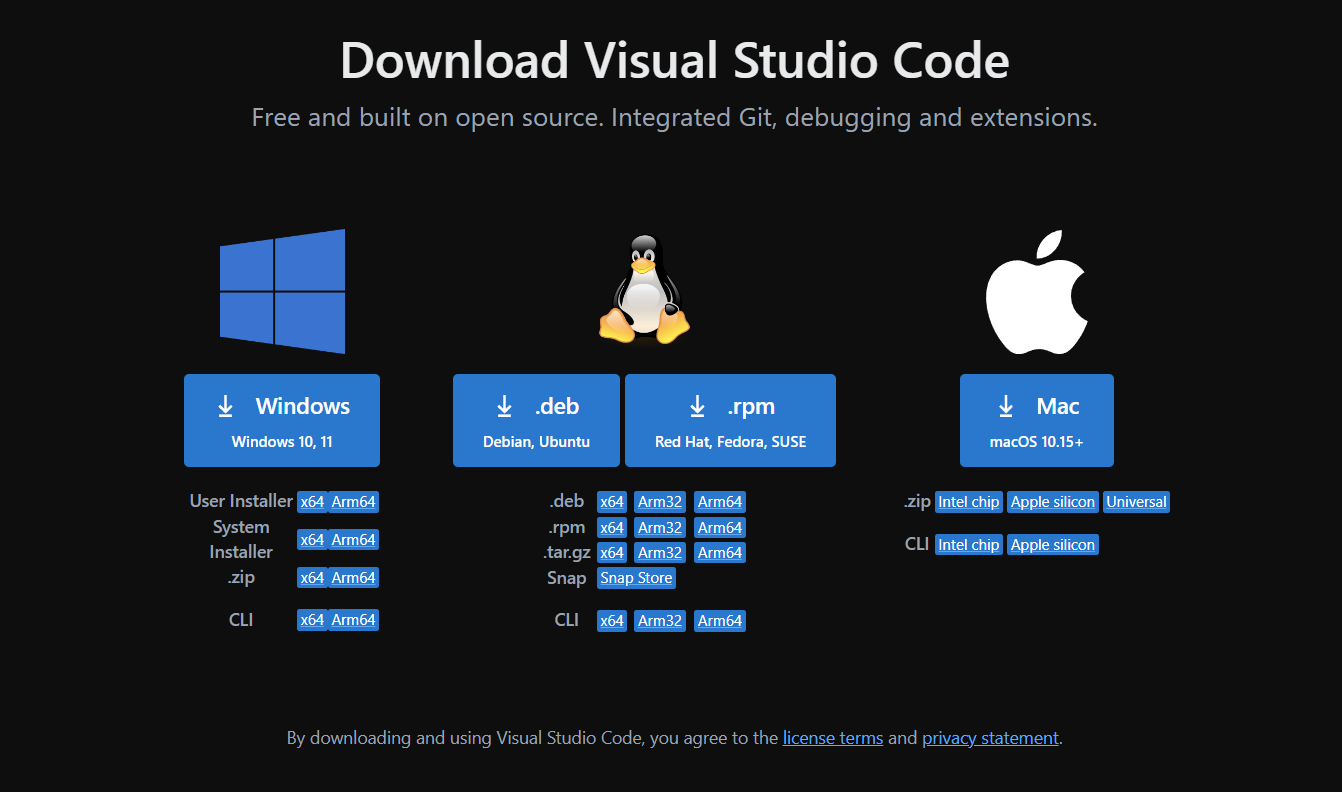1342x792 pixels.
Task: Click the download arrow on the Mac button
Action: pyautogui.click(x=1004, y=405)
